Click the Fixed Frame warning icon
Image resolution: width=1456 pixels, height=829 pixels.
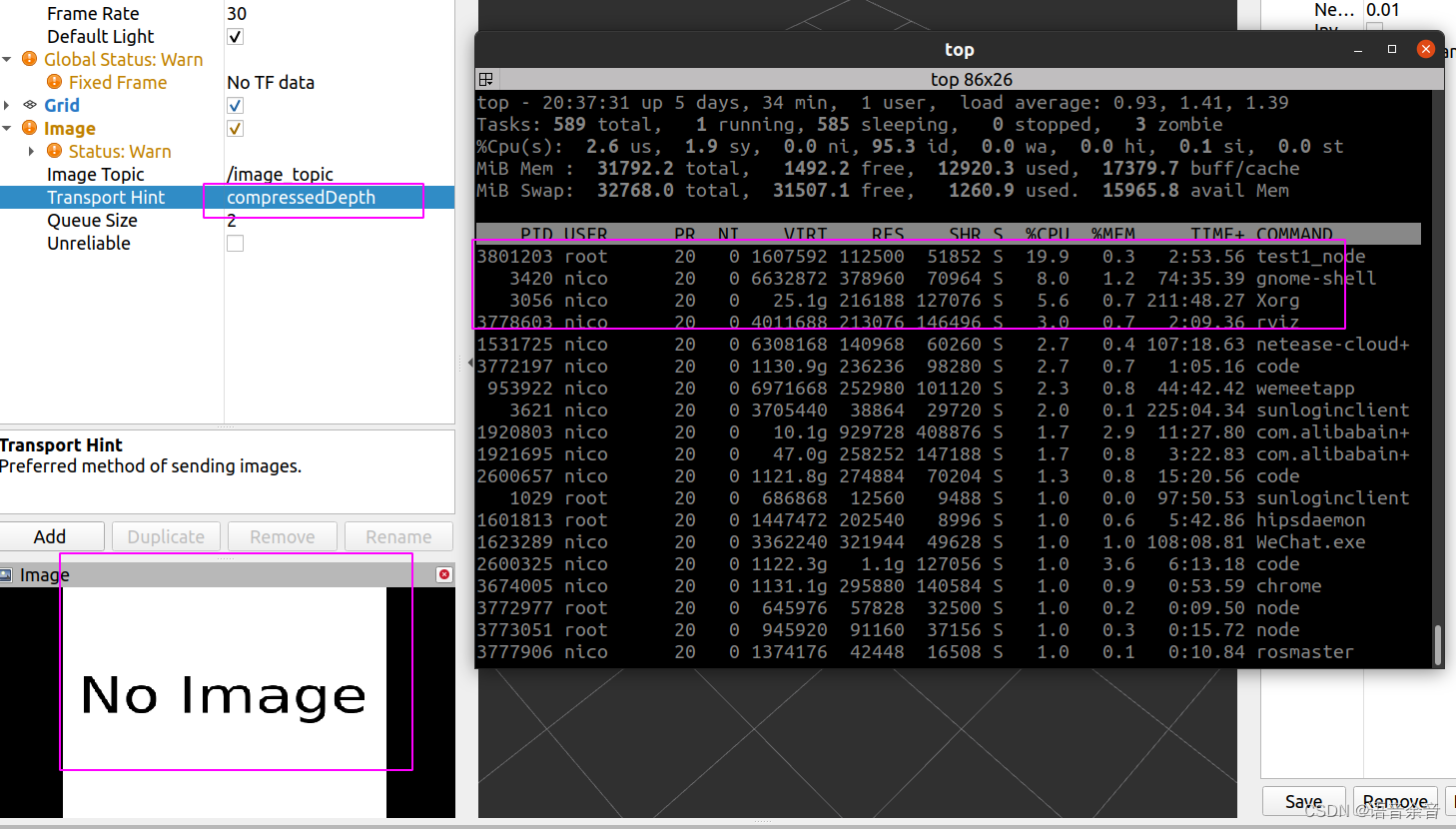click(x=54, y=82)
